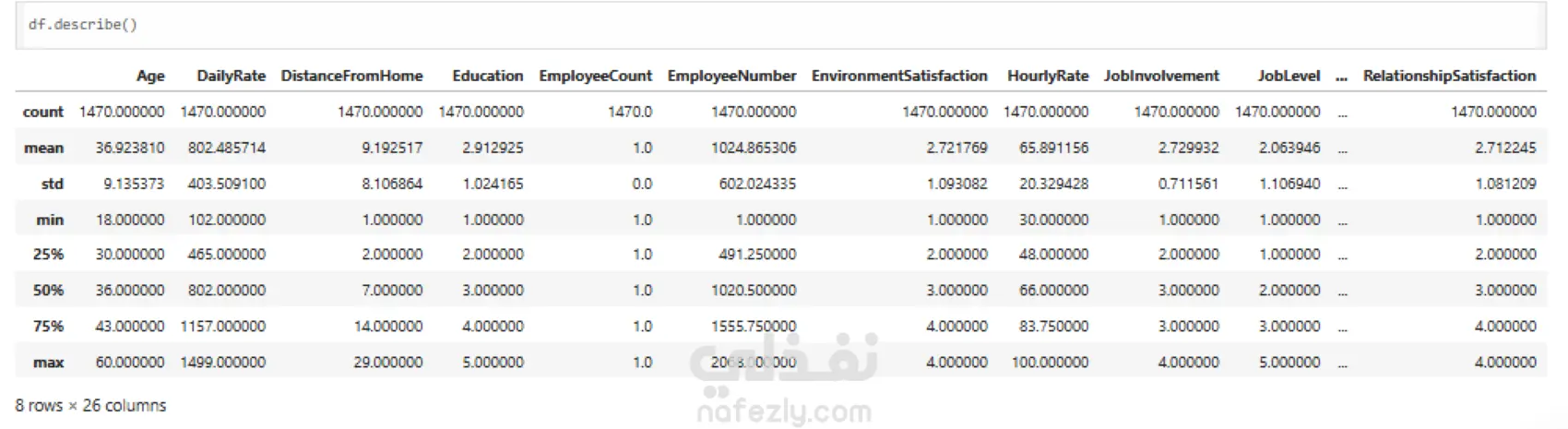Click JobInvolvement mean 2.729932
Screen dimensions: 1568x429
[x=1189, y=148]
